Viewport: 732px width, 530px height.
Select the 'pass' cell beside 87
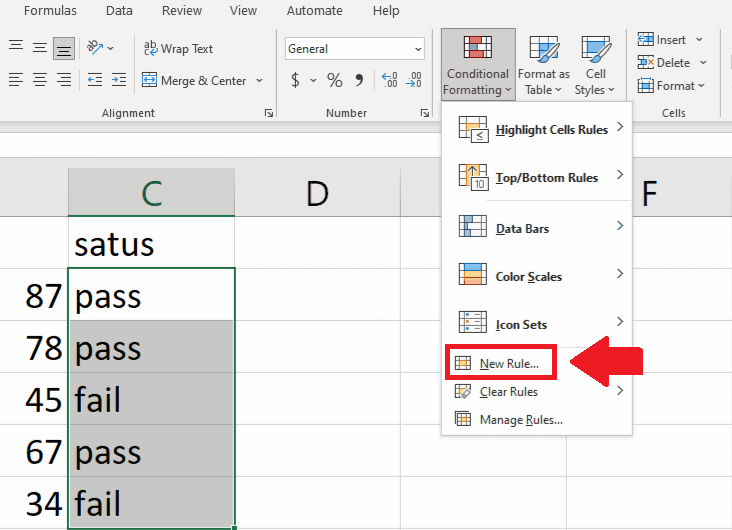point(151,295)
